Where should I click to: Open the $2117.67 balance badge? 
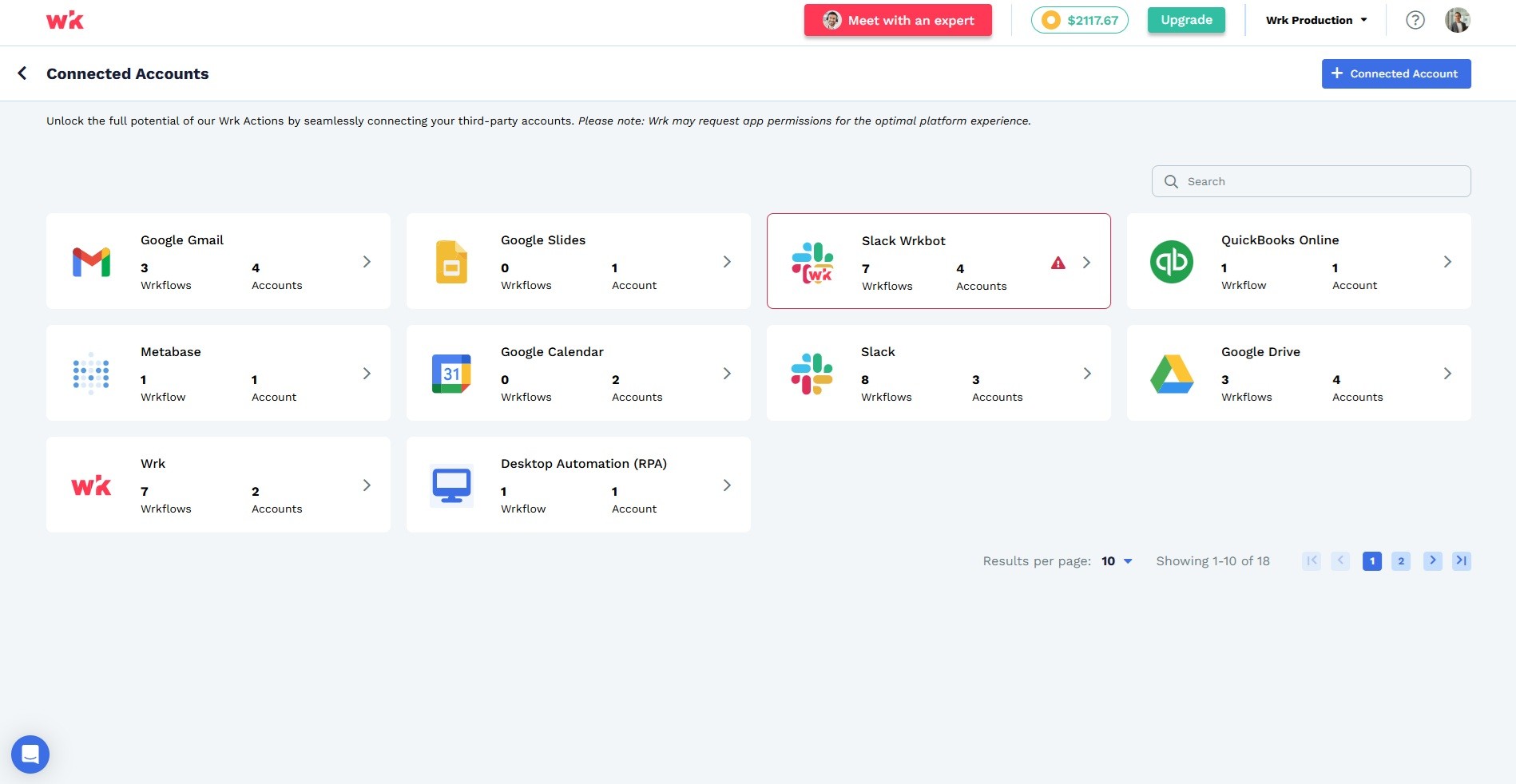(x=1080, y=20)
